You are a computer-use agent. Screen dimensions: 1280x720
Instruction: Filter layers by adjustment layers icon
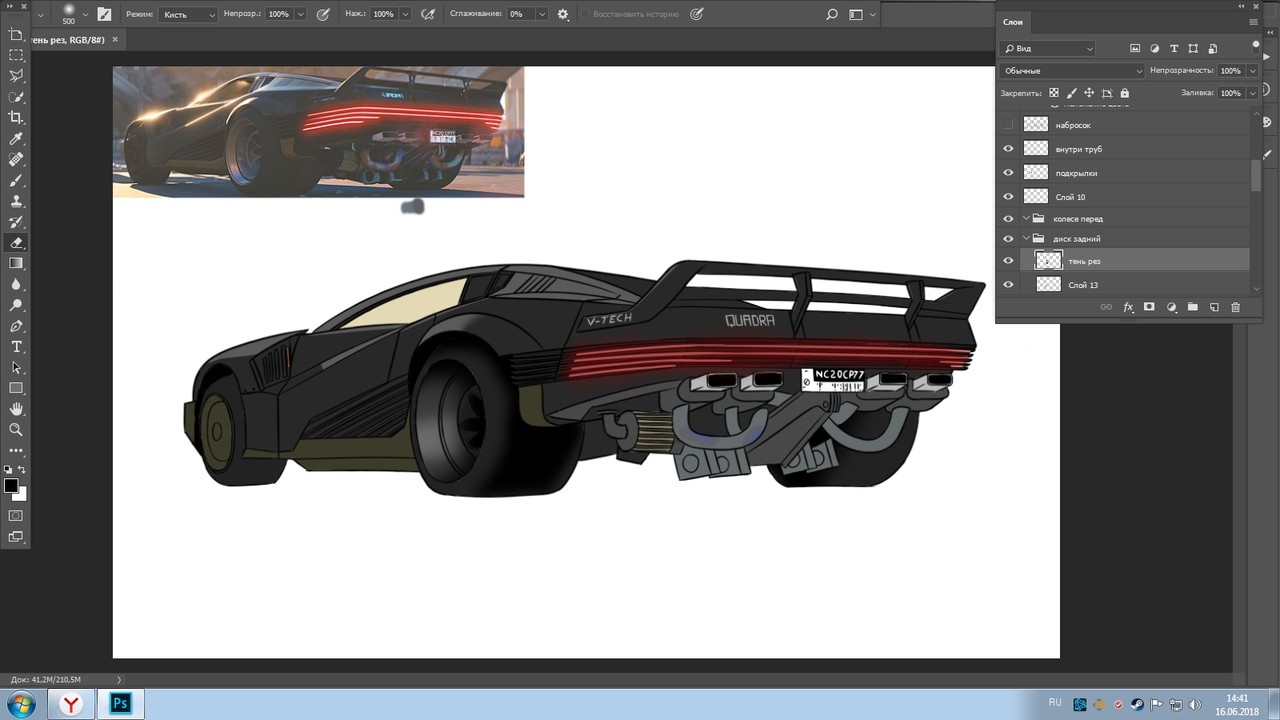coord(1155,48)
